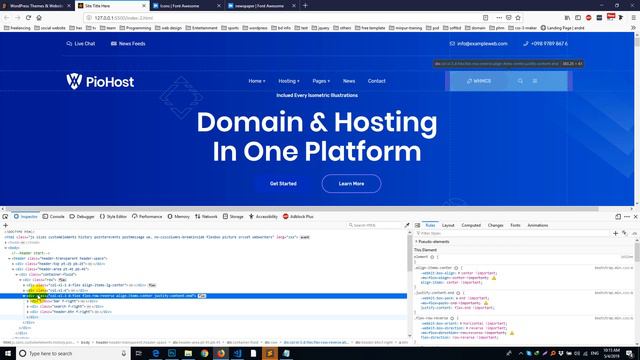Image resolution: width=640 pixels, height=360 pixels.
Task: Click the News Feeds link
Action: [128, 44]
